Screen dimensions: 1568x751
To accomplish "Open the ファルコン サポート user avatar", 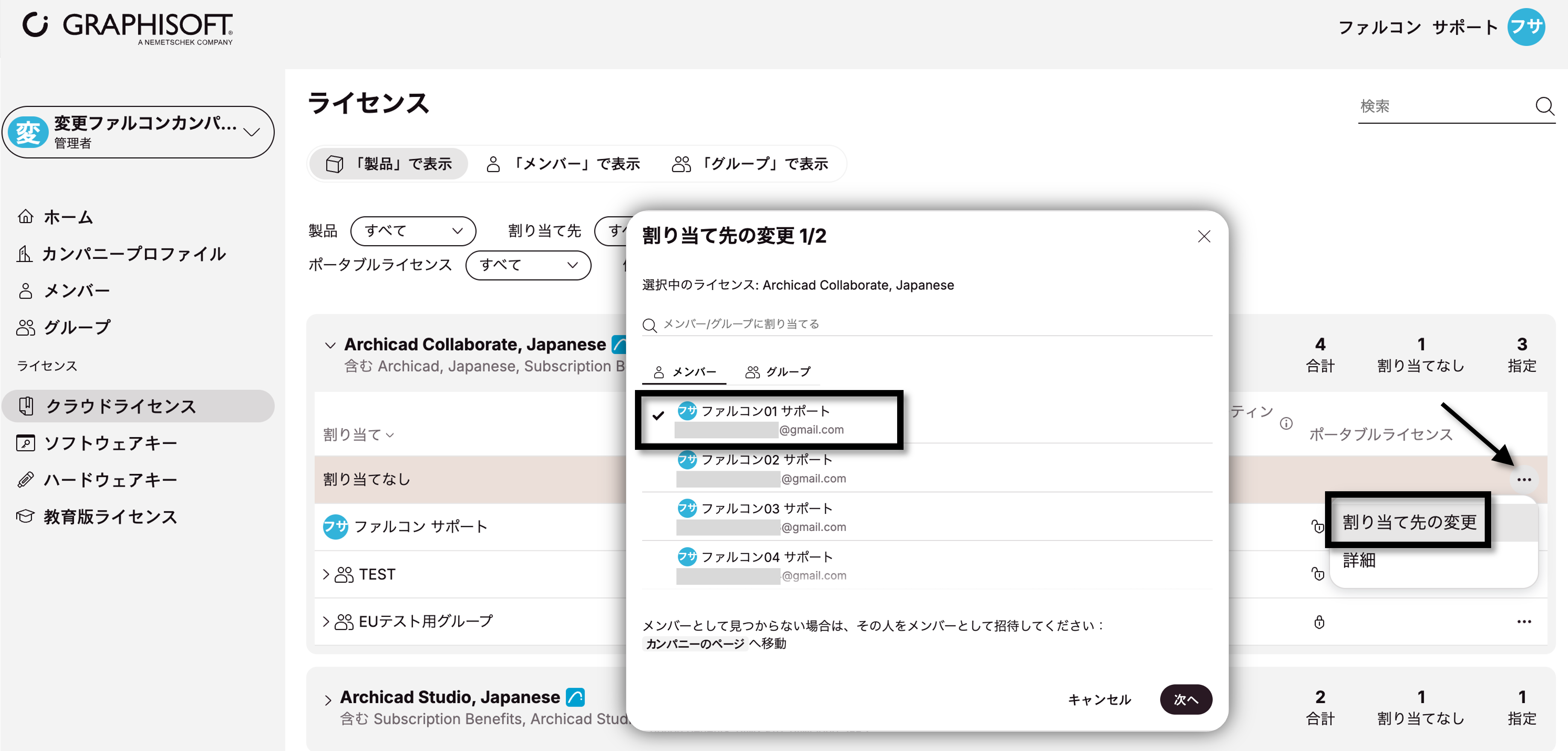I will click(1525, 27).
